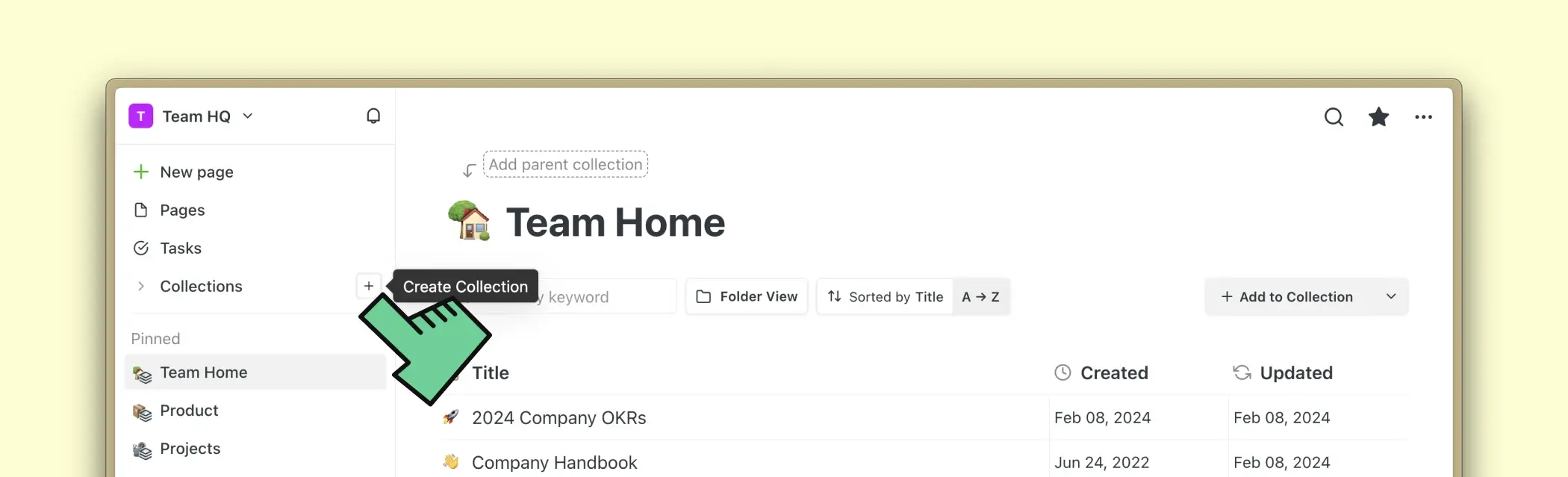Switch layout using Folder View button
Screen dimensions: 1568x477
(x=747, y=296)
